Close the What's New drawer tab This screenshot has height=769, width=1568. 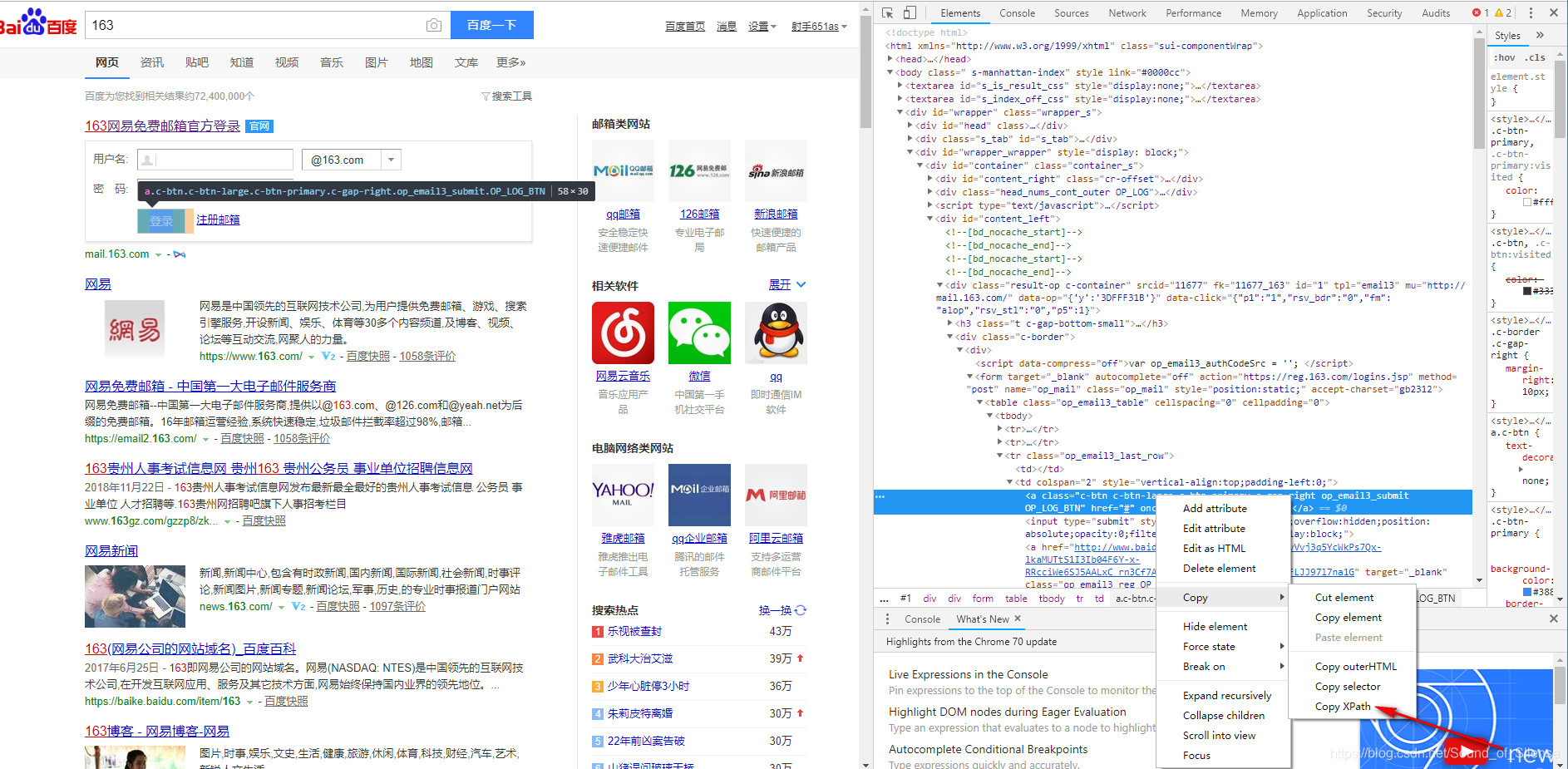coord(1018,619)
